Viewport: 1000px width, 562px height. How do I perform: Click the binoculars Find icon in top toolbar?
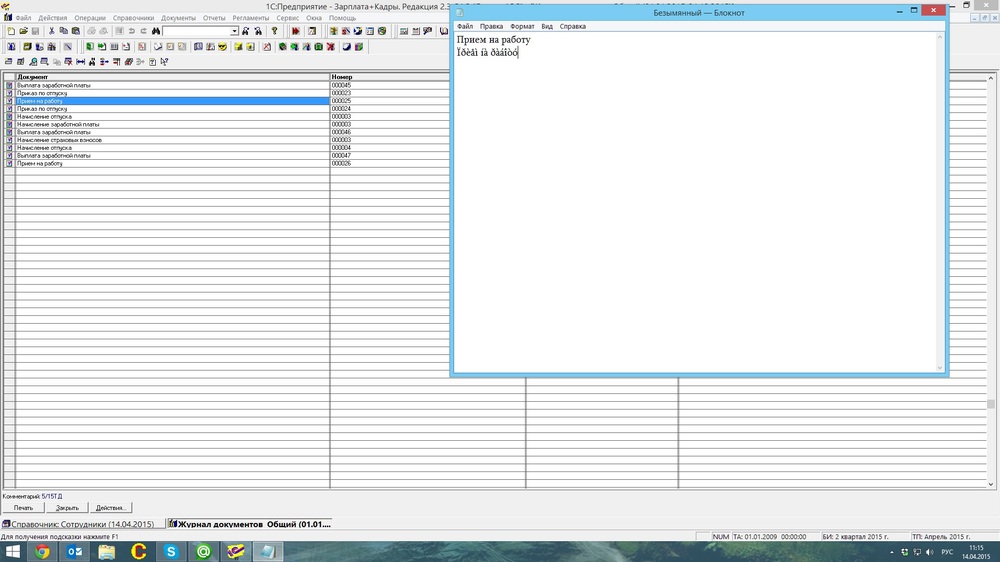(156, 31)
